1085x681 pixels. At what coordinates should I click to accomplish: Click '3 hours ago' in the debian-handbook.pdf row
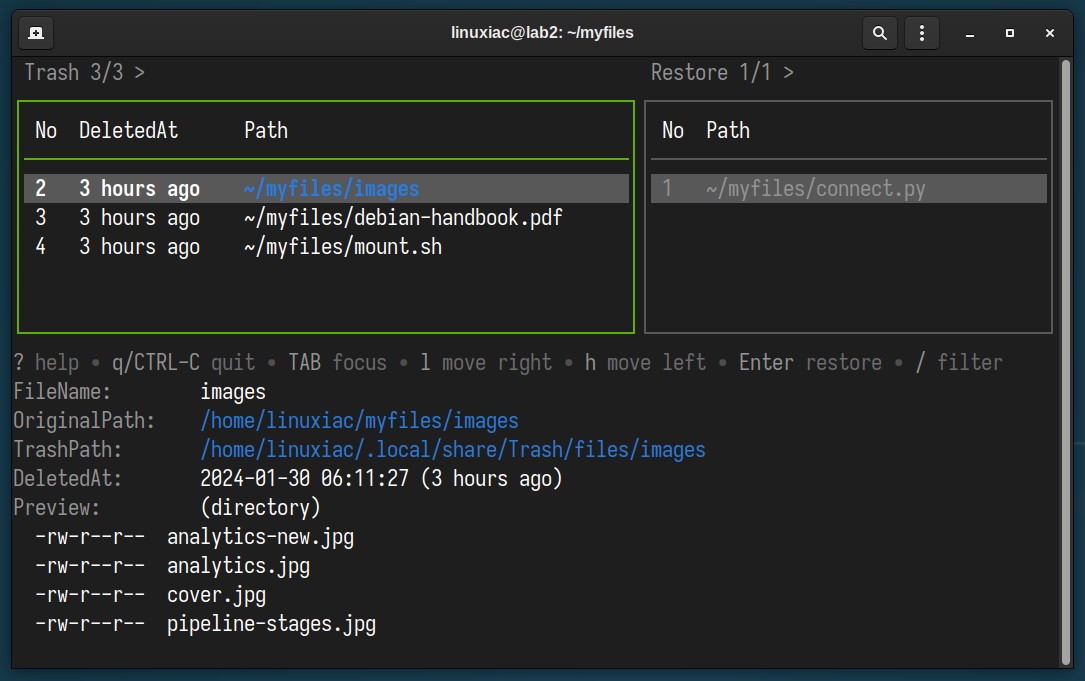click(x=139, y=217)
